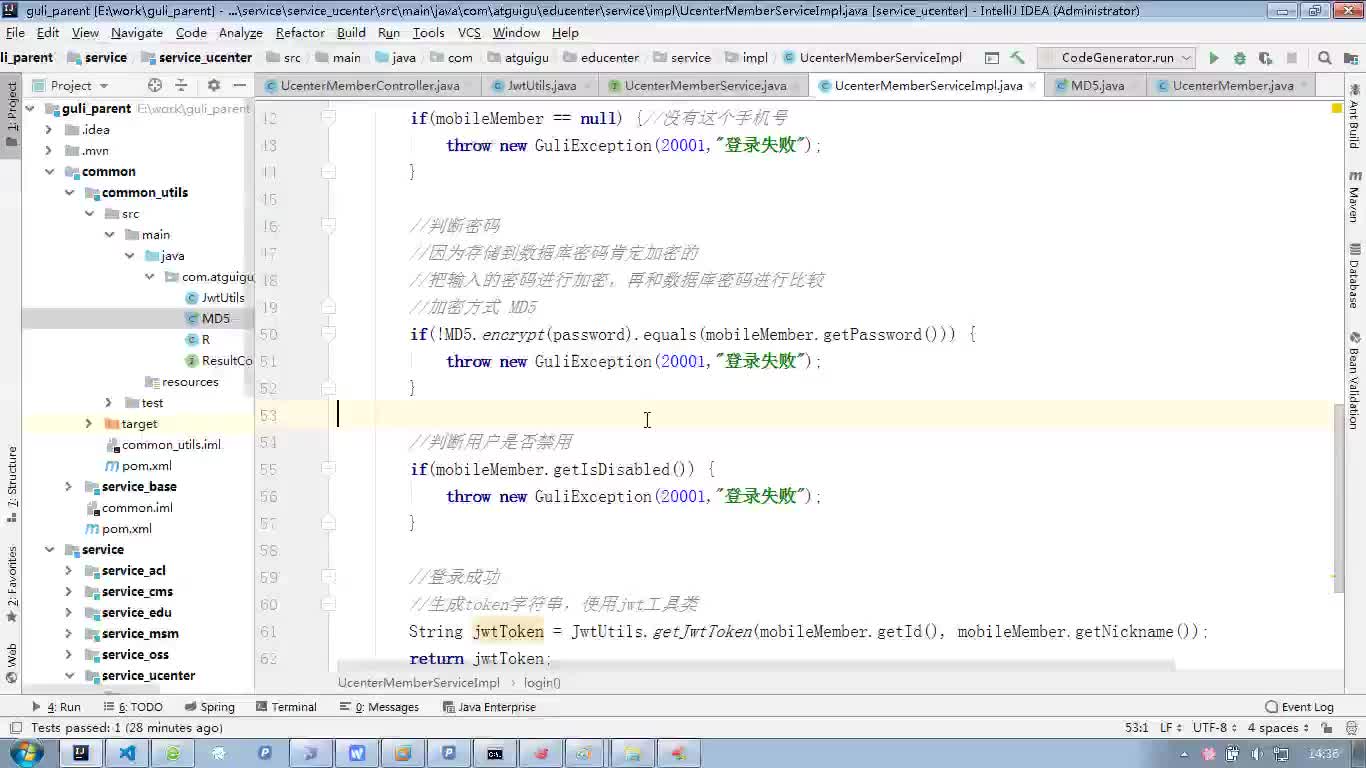Toggle tool window bars icon at bottom-left
1366x768 pixels.
click(14, 728)
